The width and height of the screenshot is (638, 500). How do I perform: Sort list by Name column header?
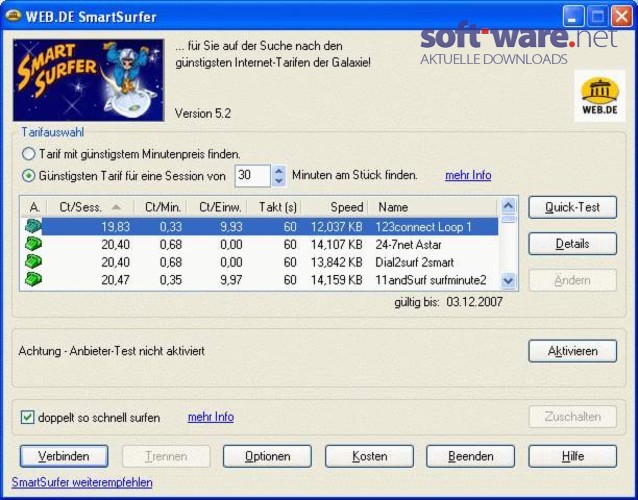(x=433, y=207)
